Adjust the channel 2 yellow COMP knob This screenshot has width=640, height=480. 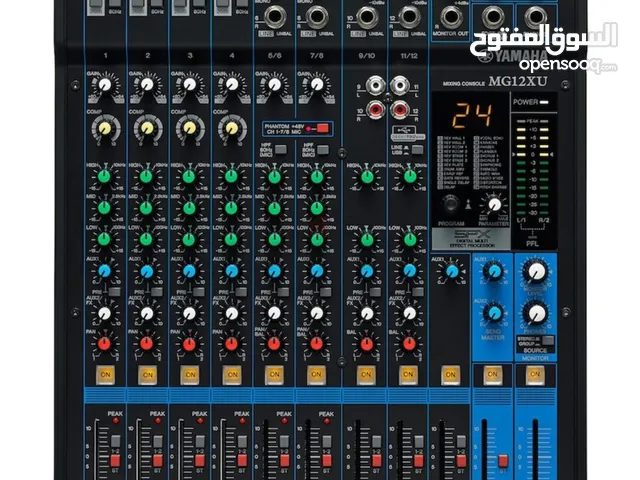147,129
